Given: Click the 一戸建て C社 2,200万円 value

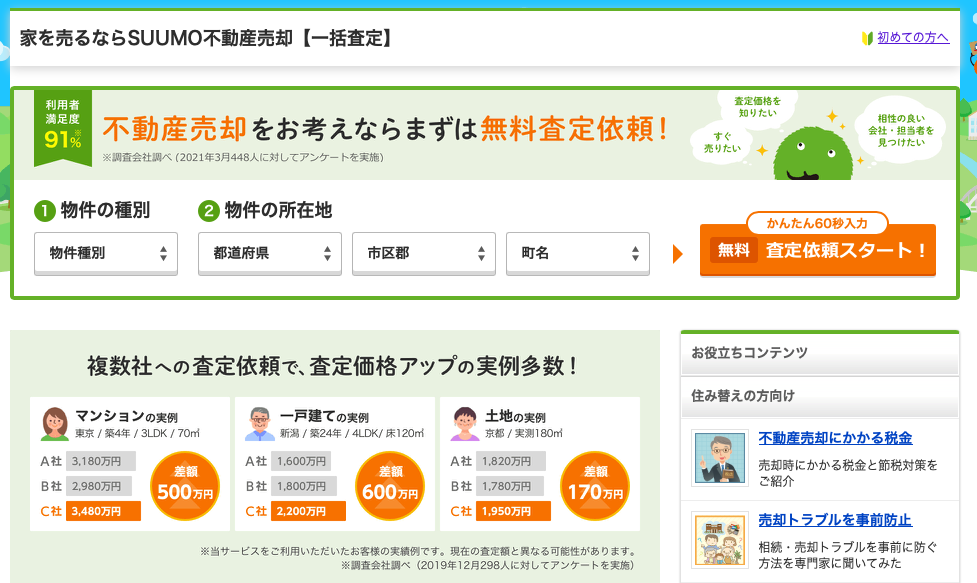Looking at the screenshot, I should [308, 511].
